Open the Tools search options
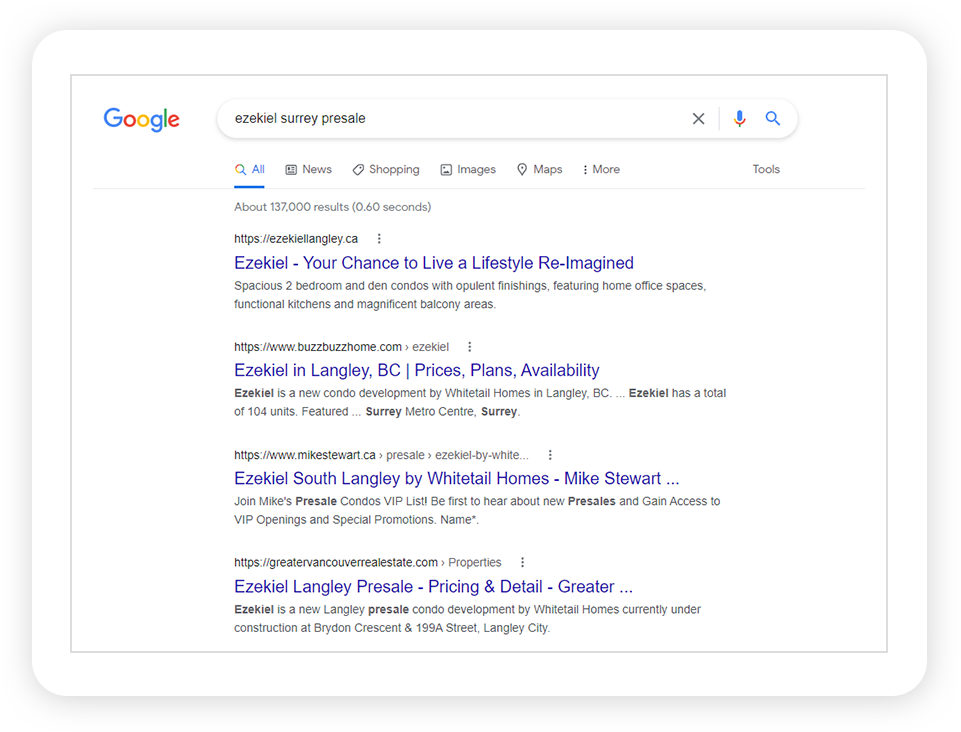Viewport: 961px width, 732px height. pyautogui.click(x=766, y=169)
